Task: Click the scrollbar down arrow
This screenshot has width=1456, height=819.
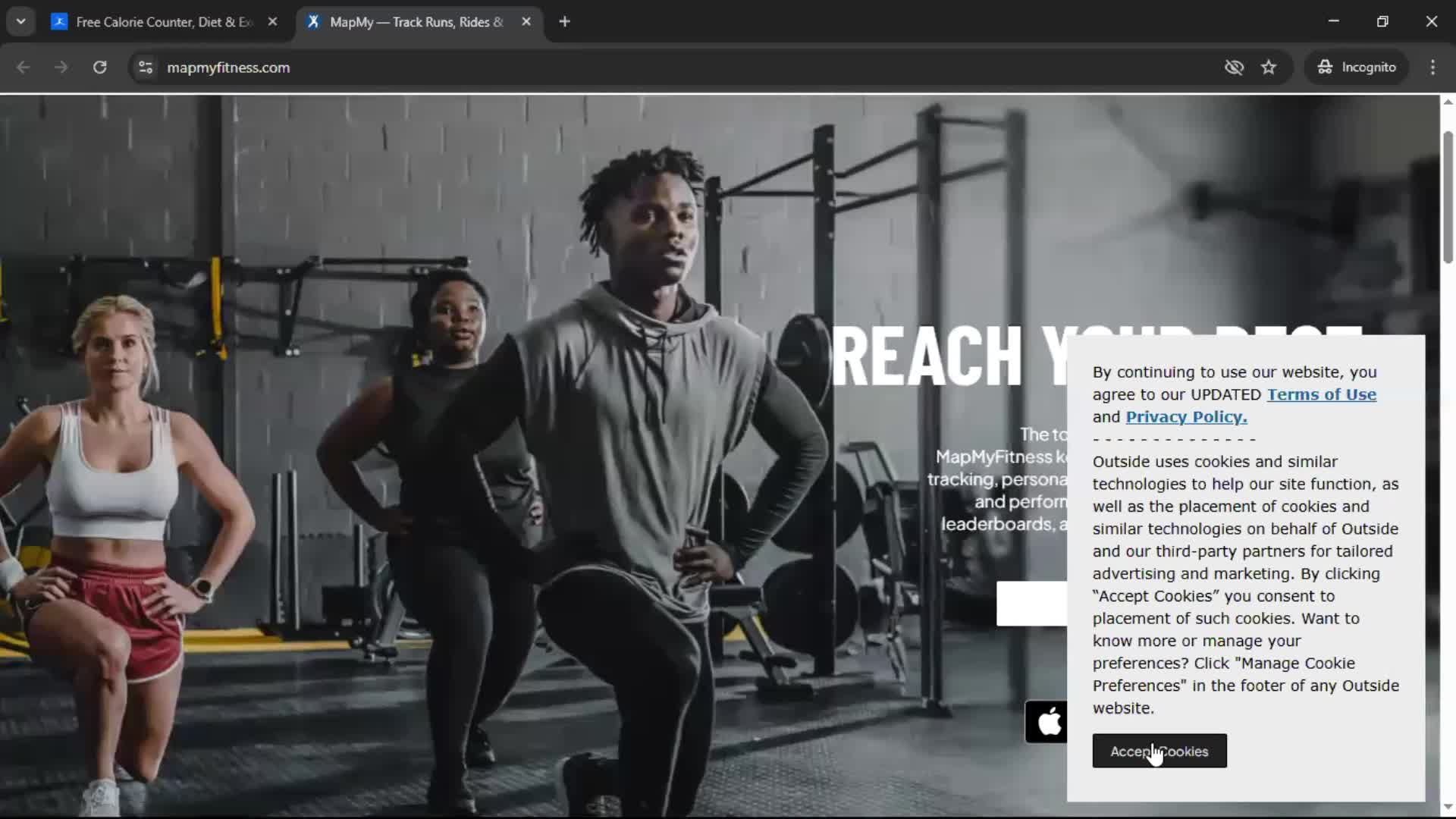Action: click(1448, 807)
